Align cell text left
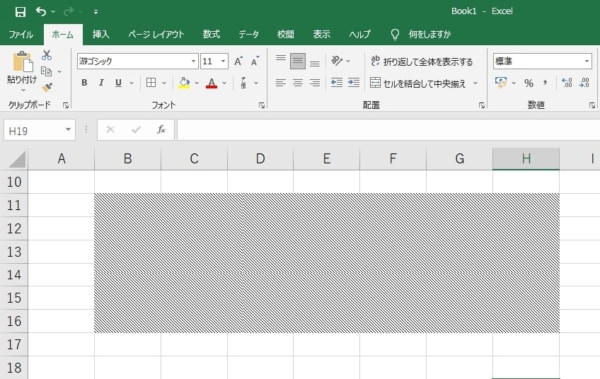Screen dimensions: 600x379 280,83
